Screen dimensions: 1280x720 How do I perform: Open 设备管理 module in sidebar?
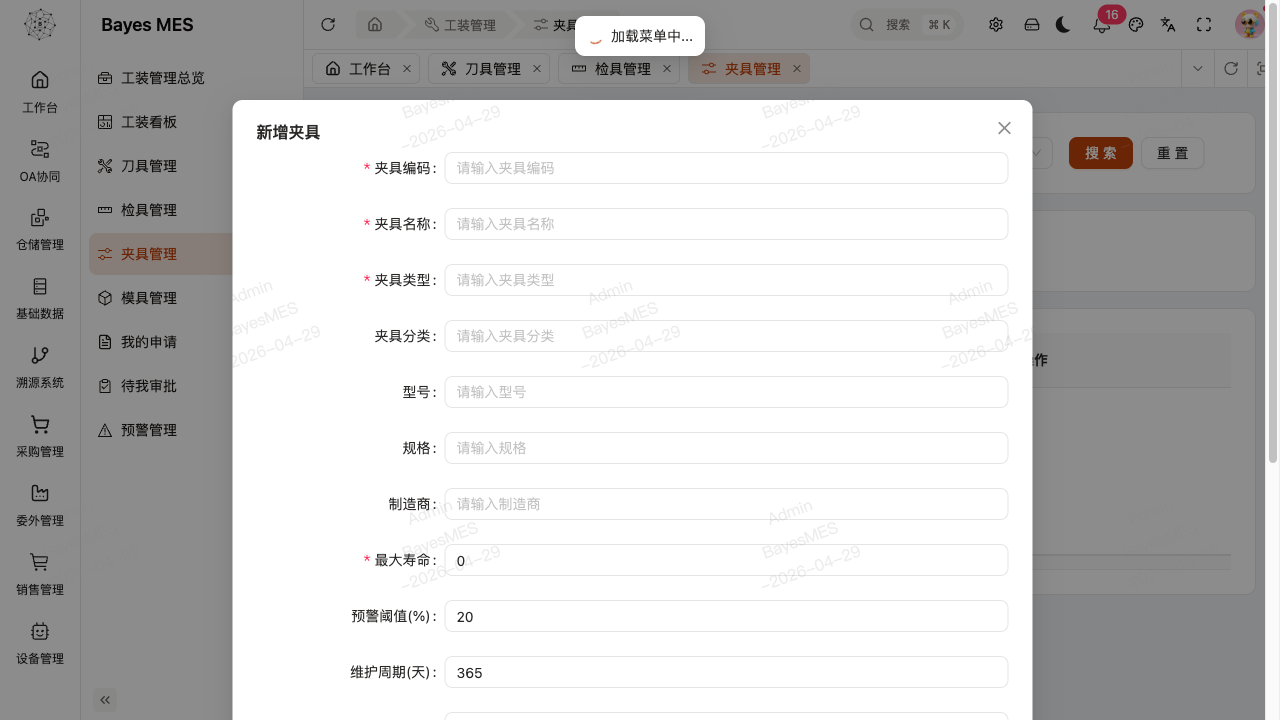click(x=40, y=644)
